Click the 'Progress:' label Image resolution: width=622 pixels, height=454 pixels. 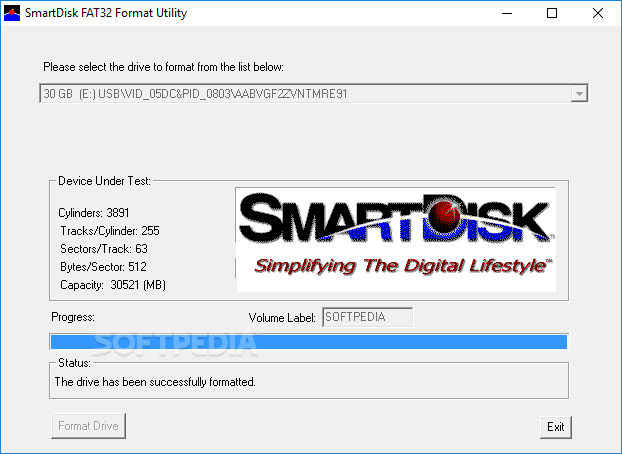point(73,317)
